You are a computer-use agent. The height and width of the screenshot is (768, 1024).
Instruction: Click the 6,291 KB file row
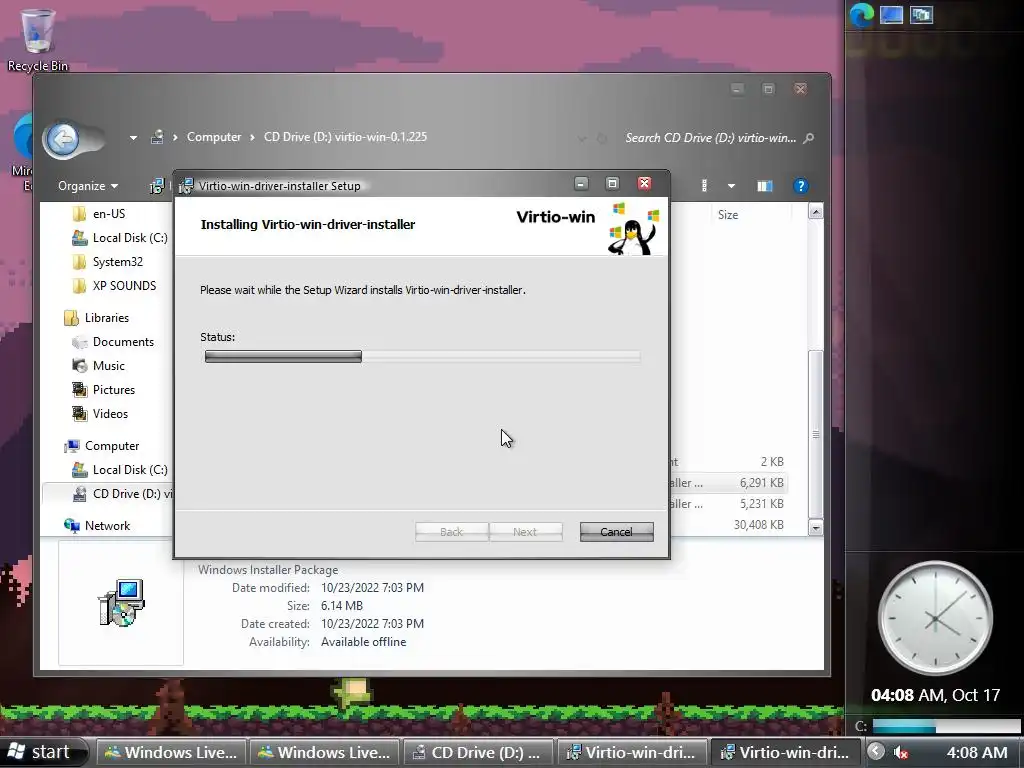727,483
